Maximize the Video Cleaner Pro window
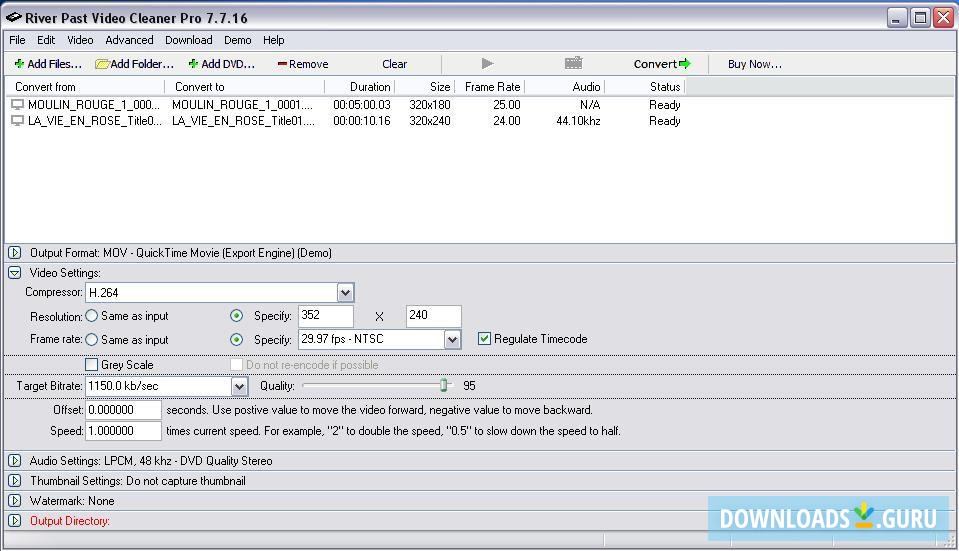959x551 pixels. [919, 18]
